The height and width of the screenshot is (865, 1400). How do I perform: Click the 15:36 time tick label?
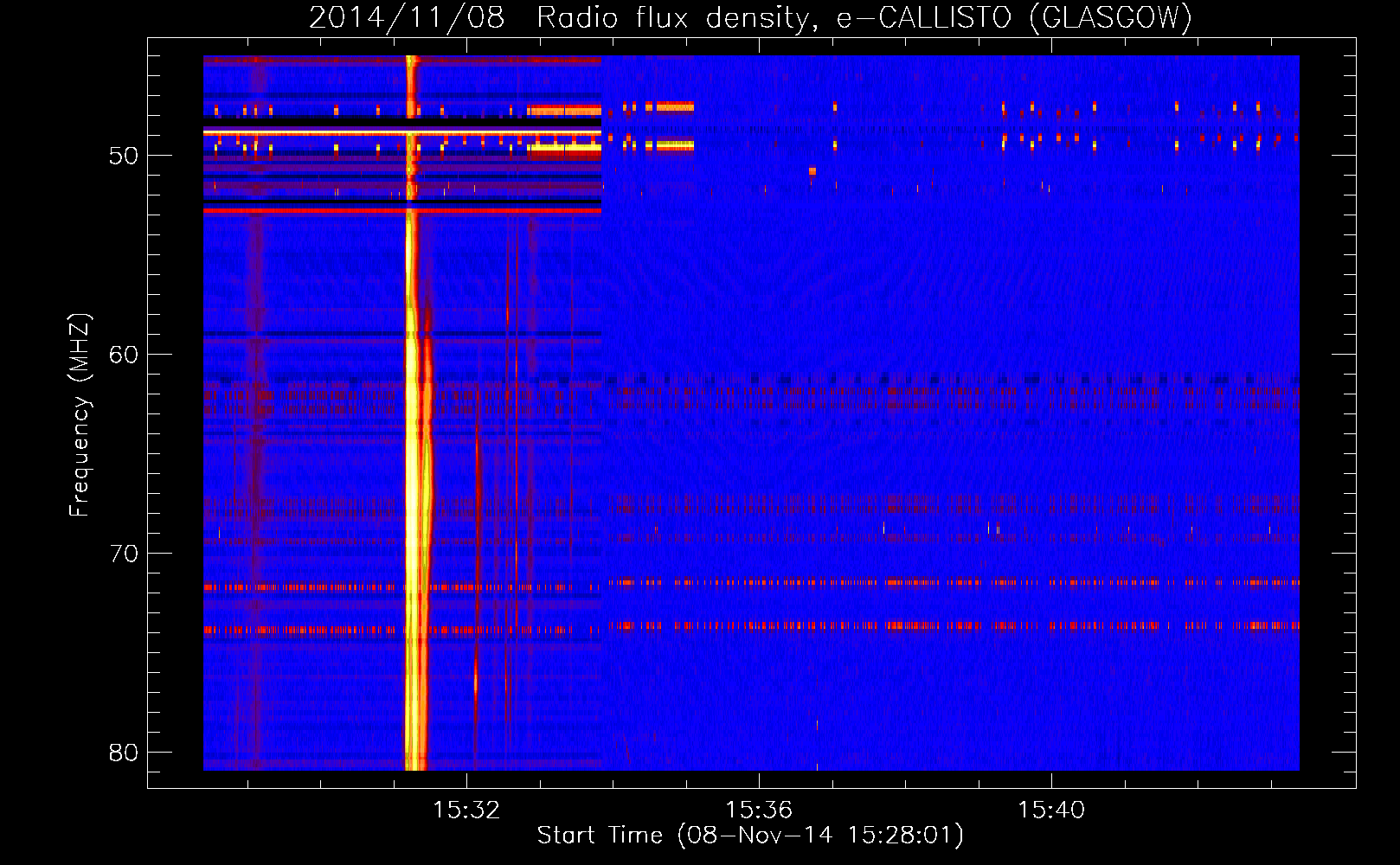point(759,810)
